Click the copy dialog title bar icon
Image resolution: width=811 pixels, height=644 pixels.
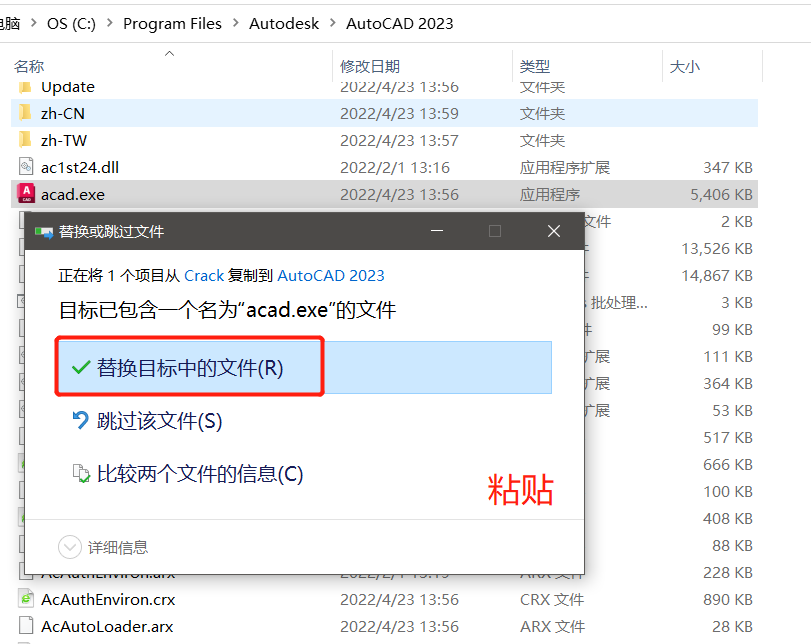pos(44,231)
